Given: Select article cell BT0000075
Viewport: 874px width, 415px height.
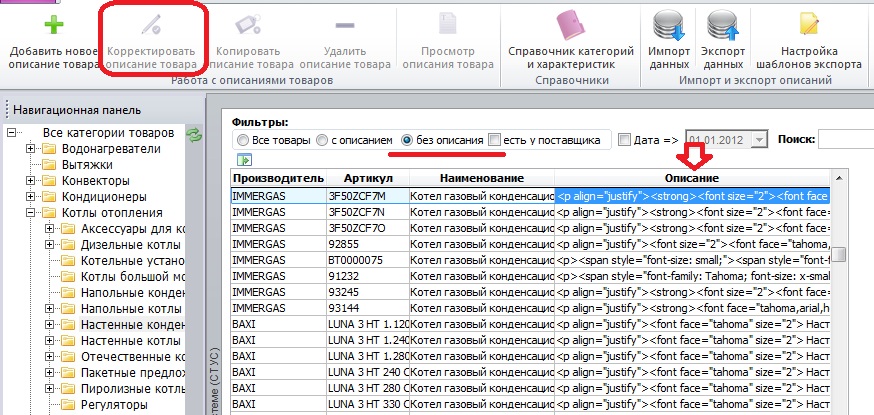Looking at the screenshot, I should [x=368, y=260].
